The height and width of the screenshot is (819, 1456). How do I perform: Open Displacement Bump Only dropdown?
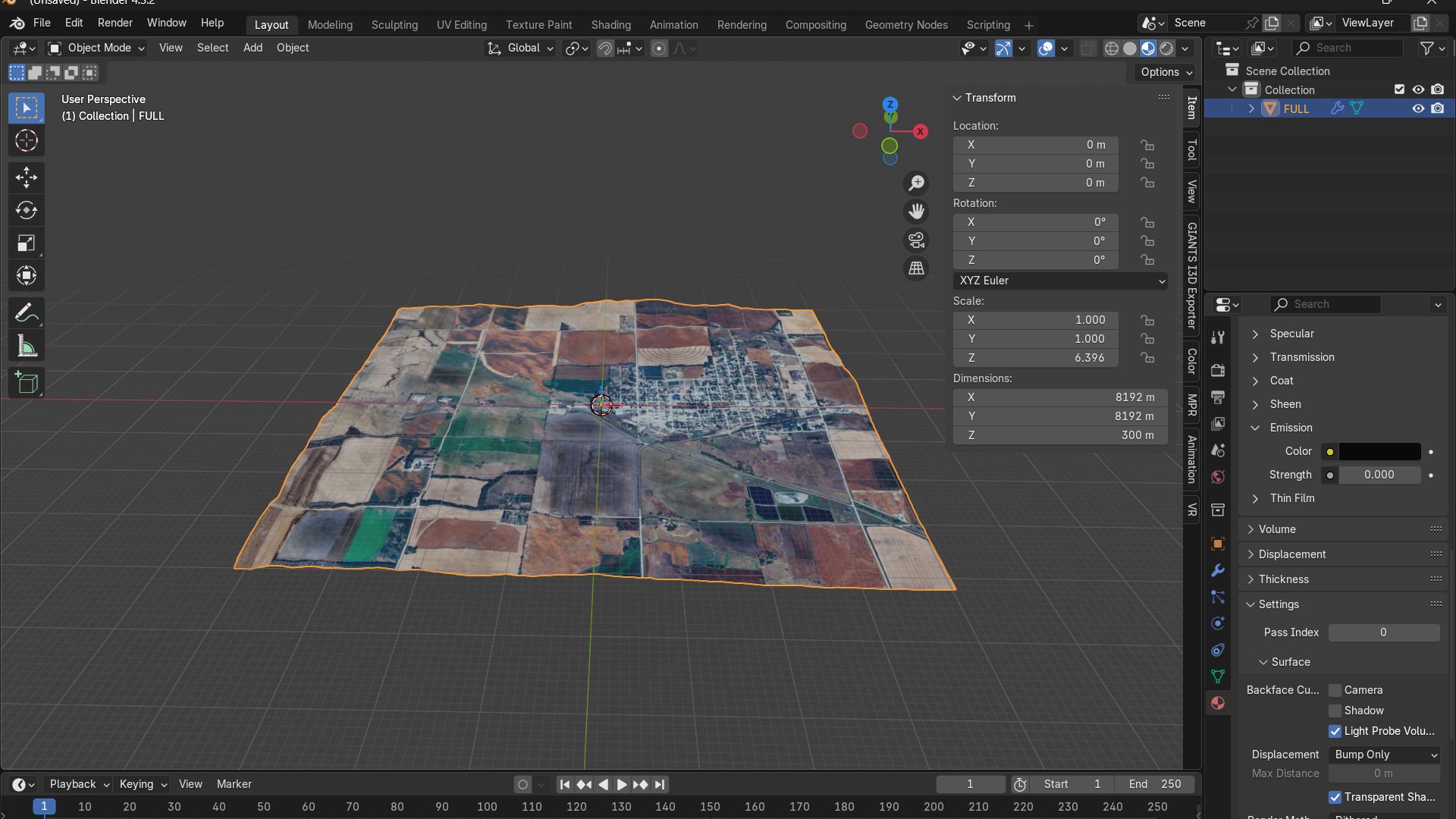pos(1384,755)
